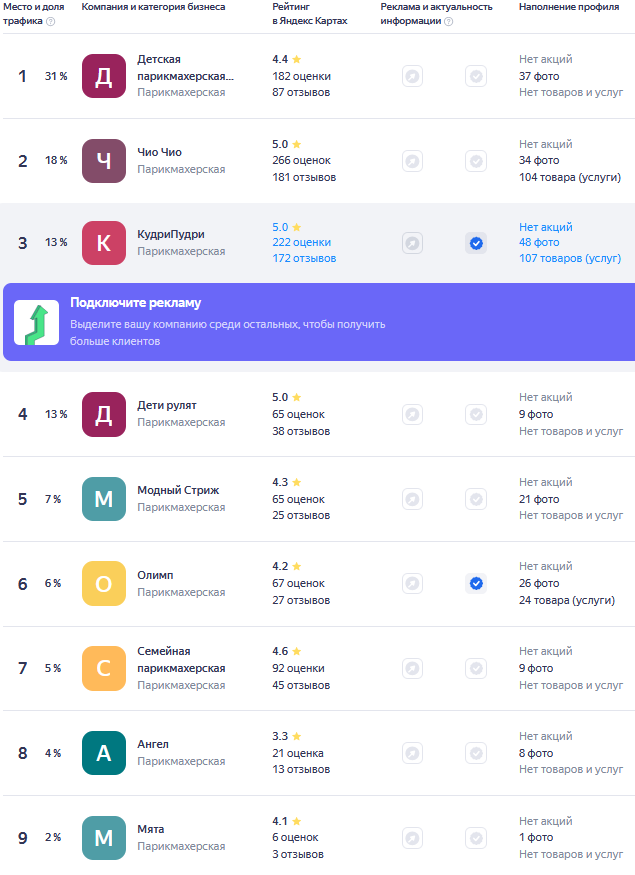Click '107 товаров (услуг)' link for КудриПудри
635x875 pixels.
(x=570, y=259)
